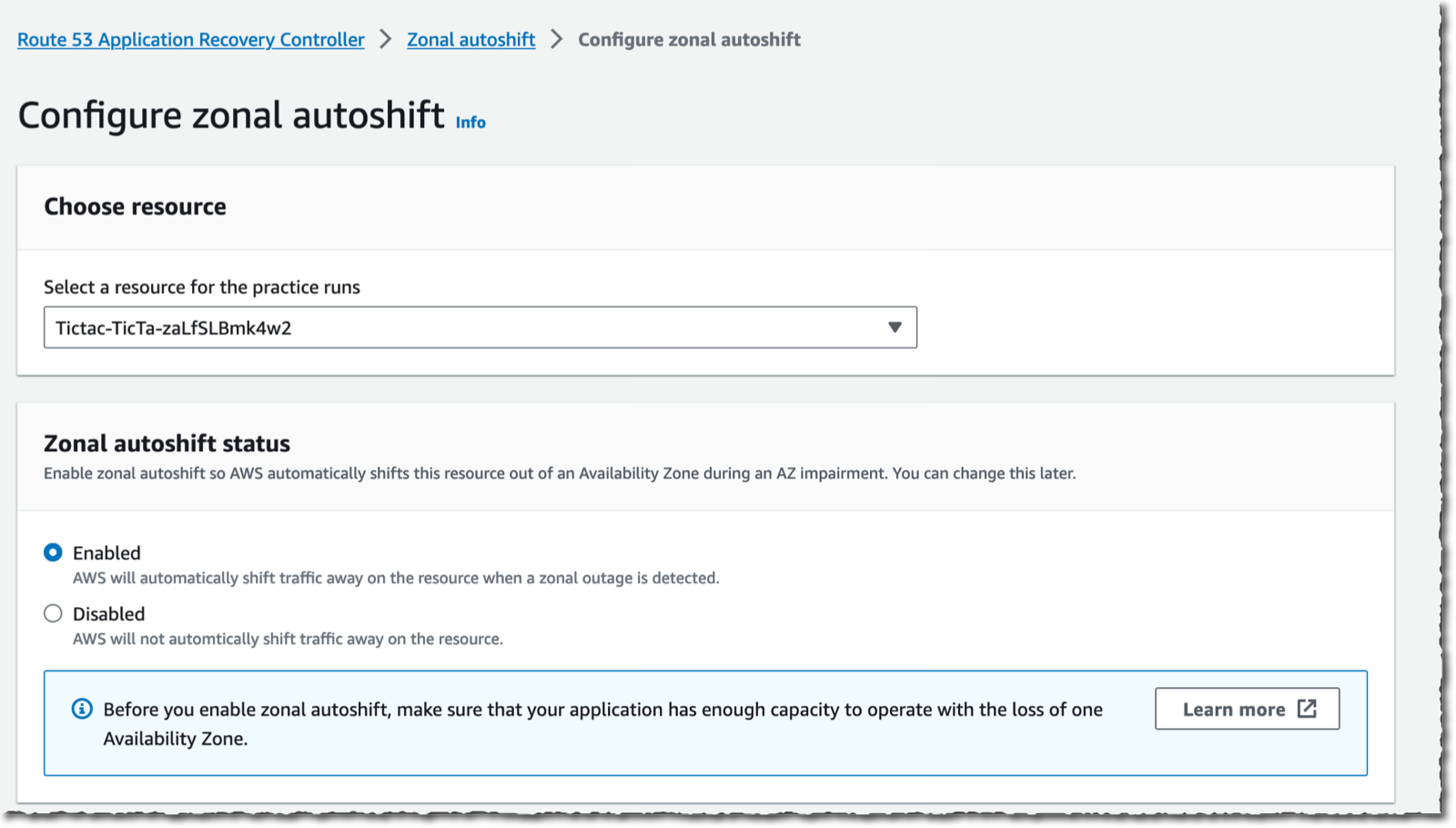Click the external link icon on Learn more

coord(1308,708)
